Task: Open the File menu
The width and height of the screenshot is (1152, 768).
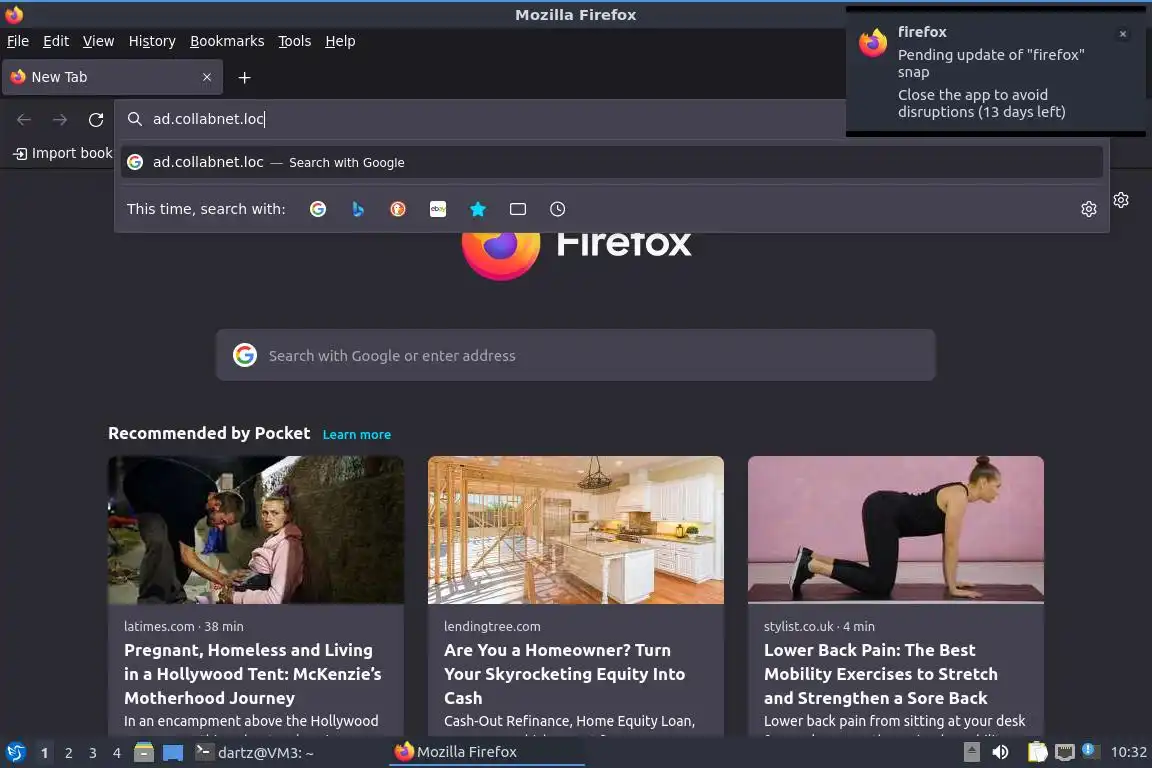Action: point(18,41)
